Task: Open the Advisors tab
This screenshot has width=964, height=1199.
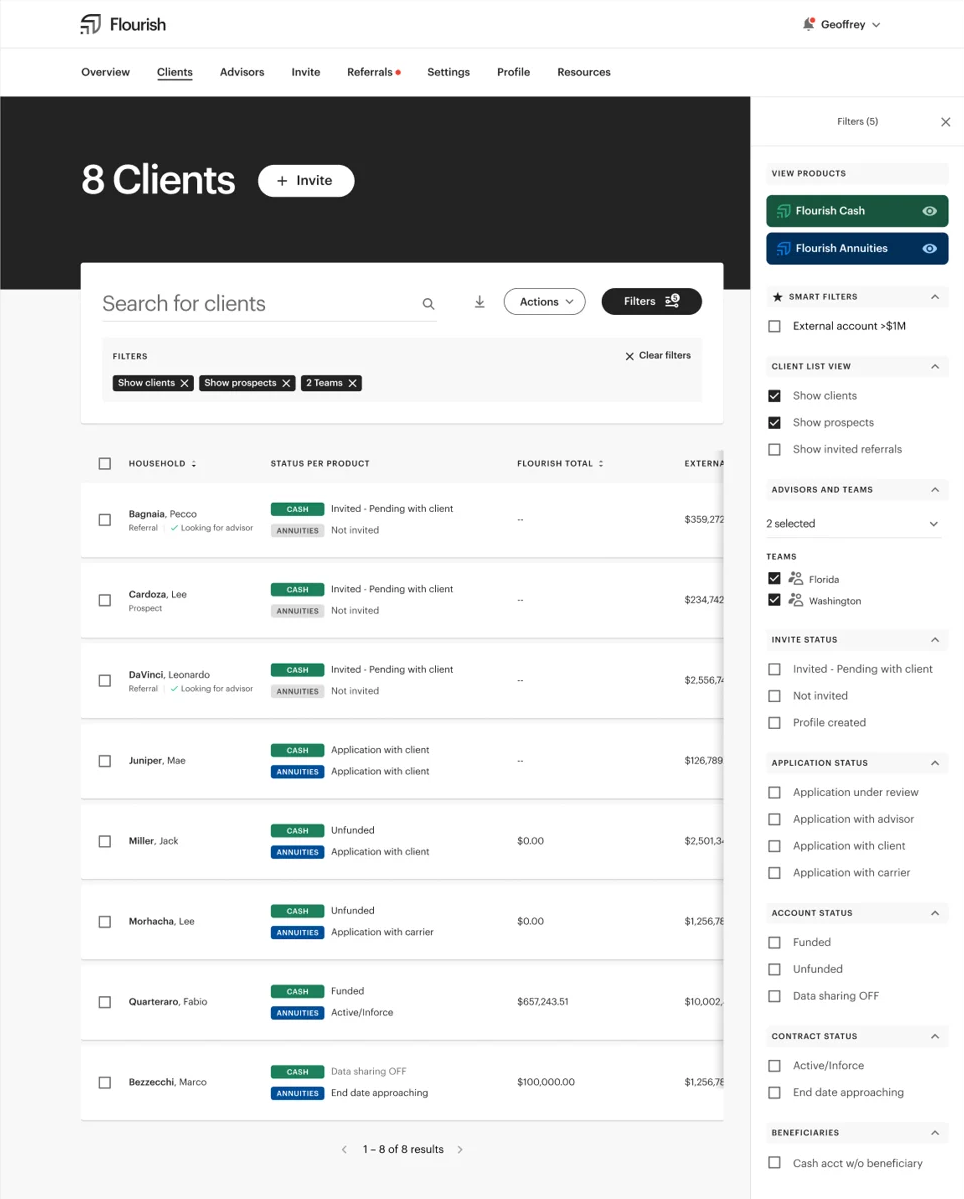Action: tap(242, 72)
